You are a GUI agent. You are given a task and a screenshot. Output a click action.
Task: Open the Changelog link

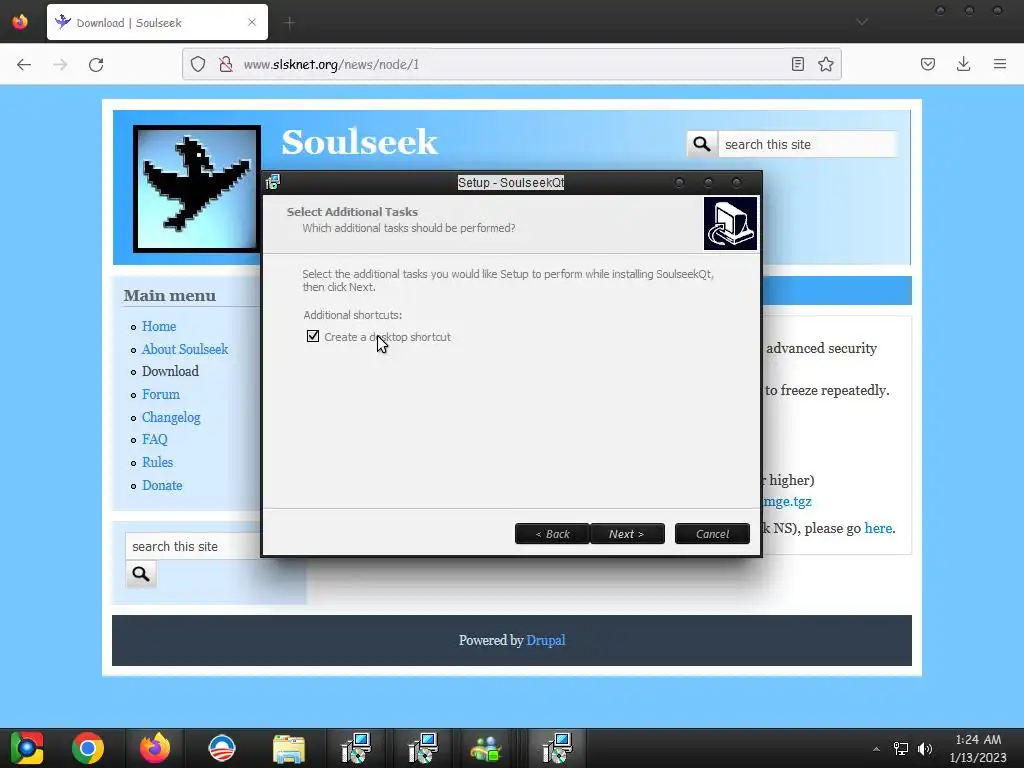171,417
